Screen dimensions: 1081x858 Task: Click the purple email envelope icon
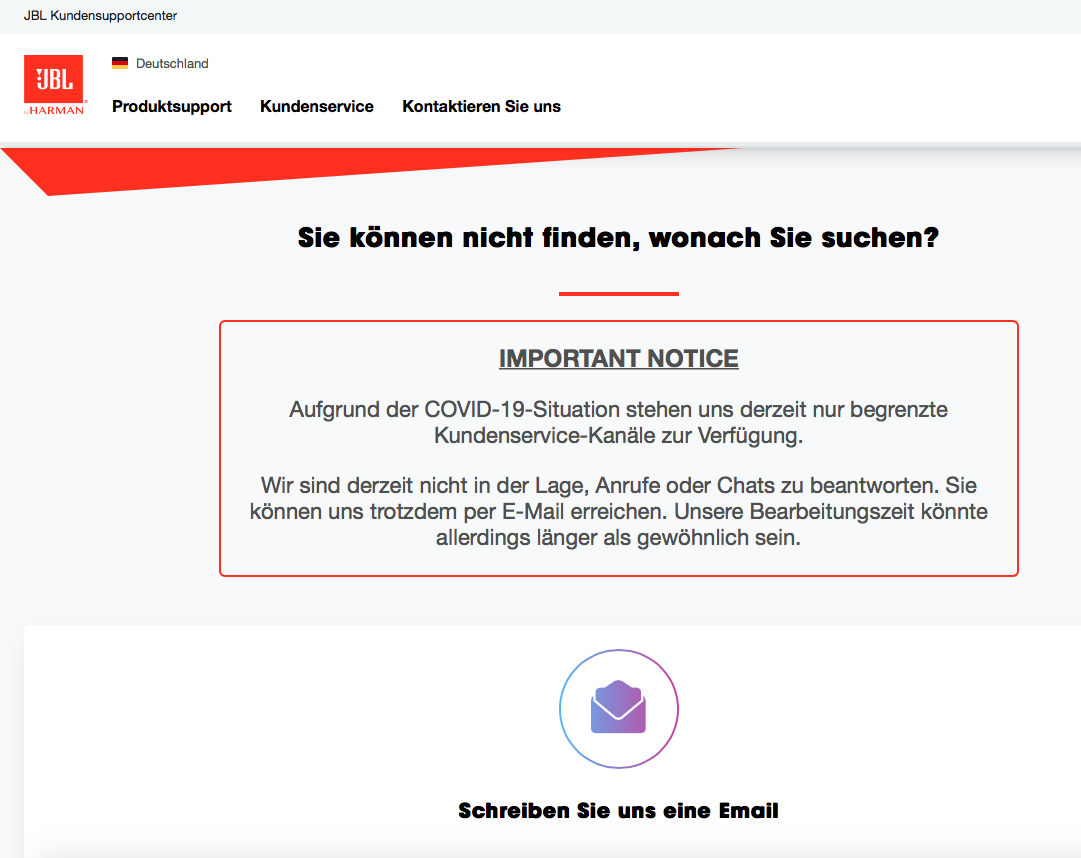618,708
